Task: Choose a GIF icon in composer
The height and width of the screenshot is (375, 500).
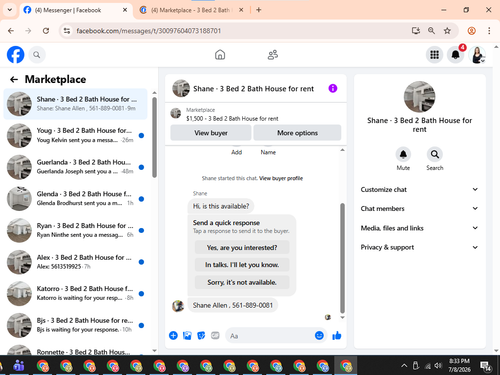Action: click(215, 335)
